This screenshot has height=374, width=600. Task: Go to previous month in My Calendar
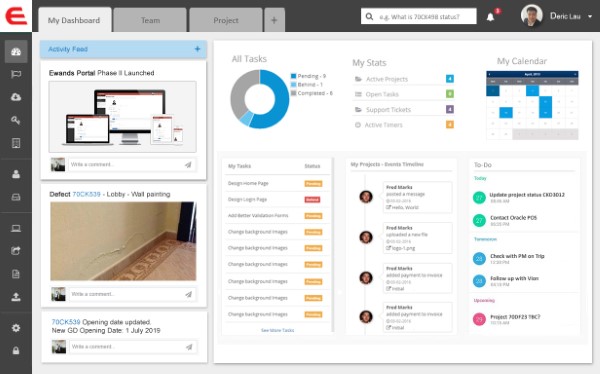click(489, 74)
